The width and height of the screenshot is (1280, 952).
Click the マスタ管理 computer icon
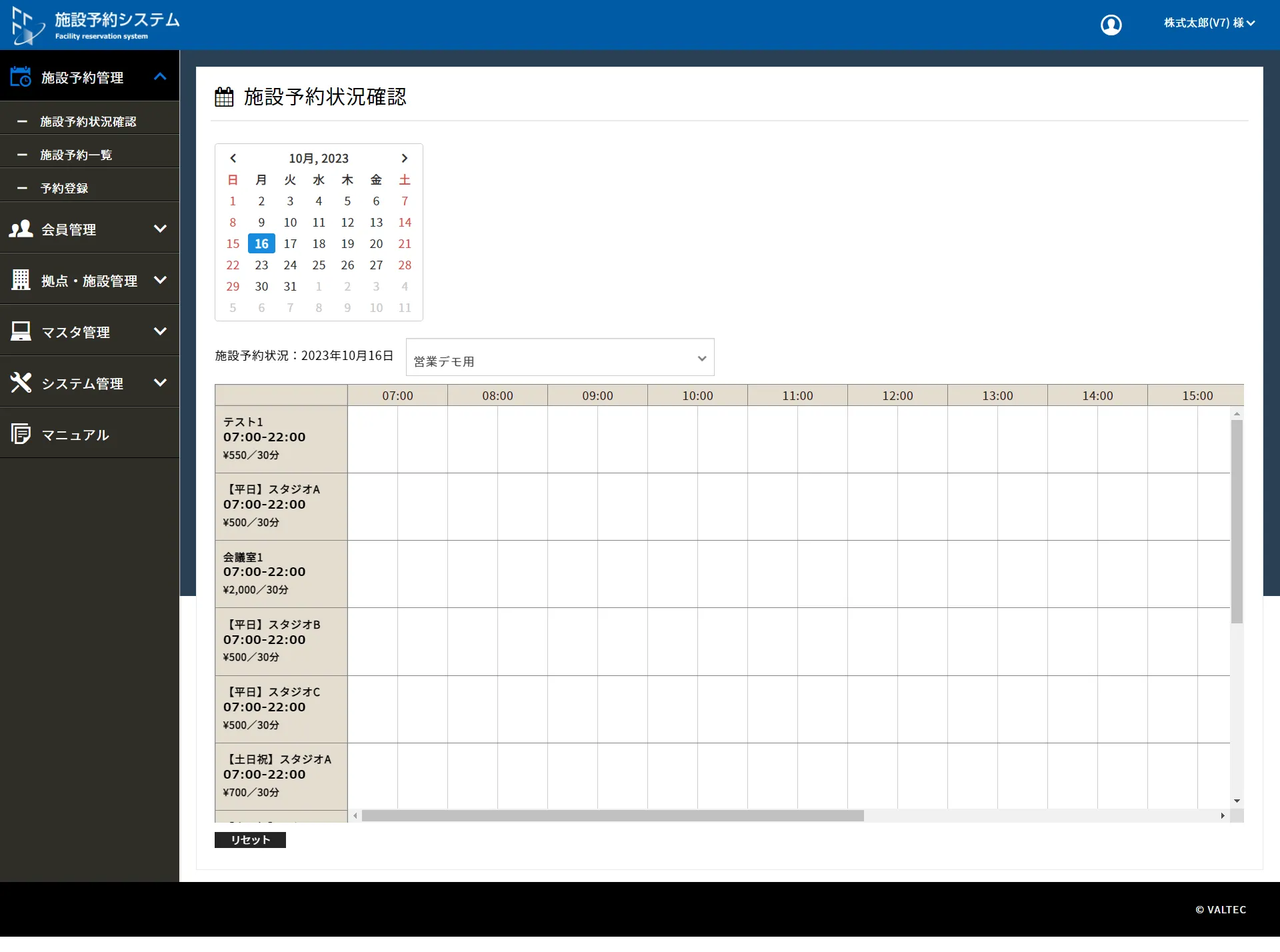click(21, 331)
